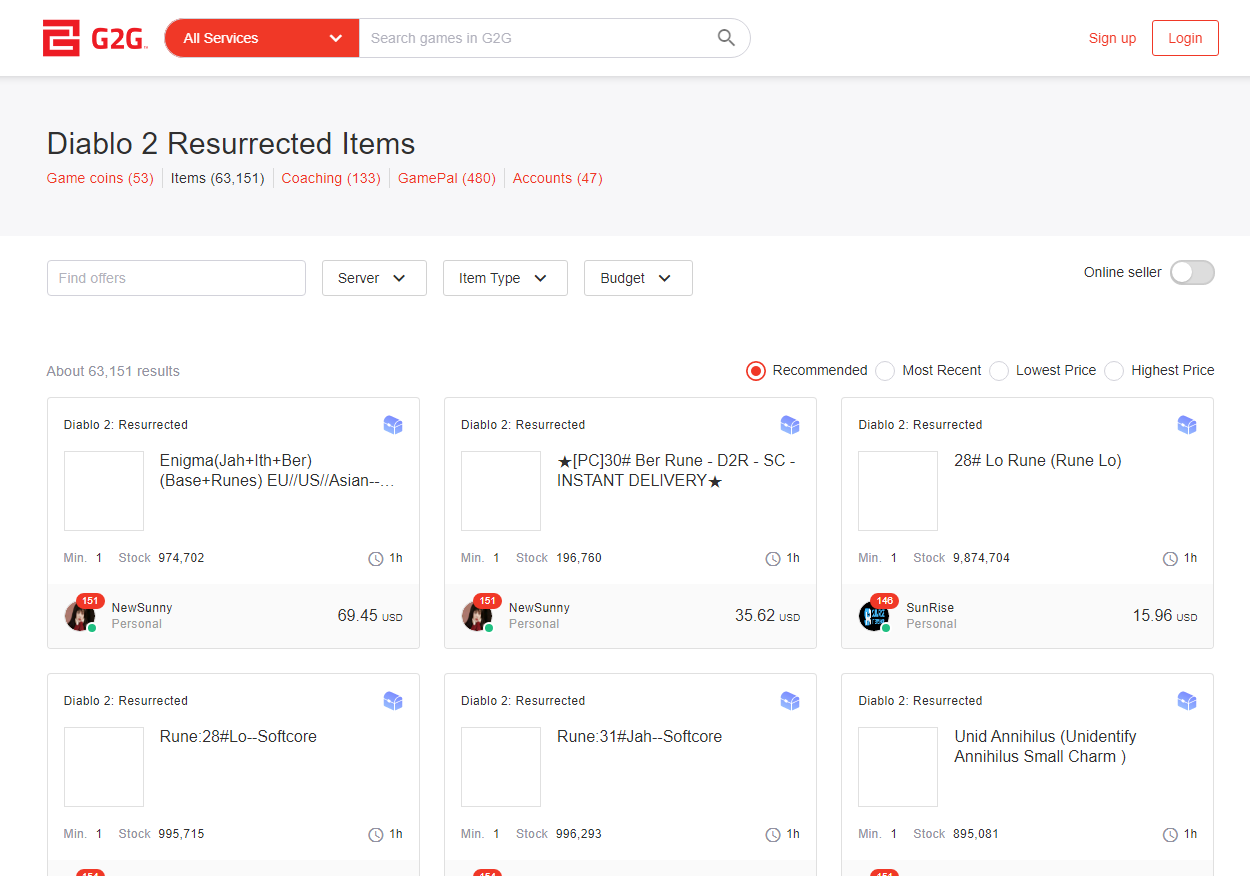Click the delivery box icon on the Enigma card
The width and height of the screenshot is (1250, 876).
[393, 425]
